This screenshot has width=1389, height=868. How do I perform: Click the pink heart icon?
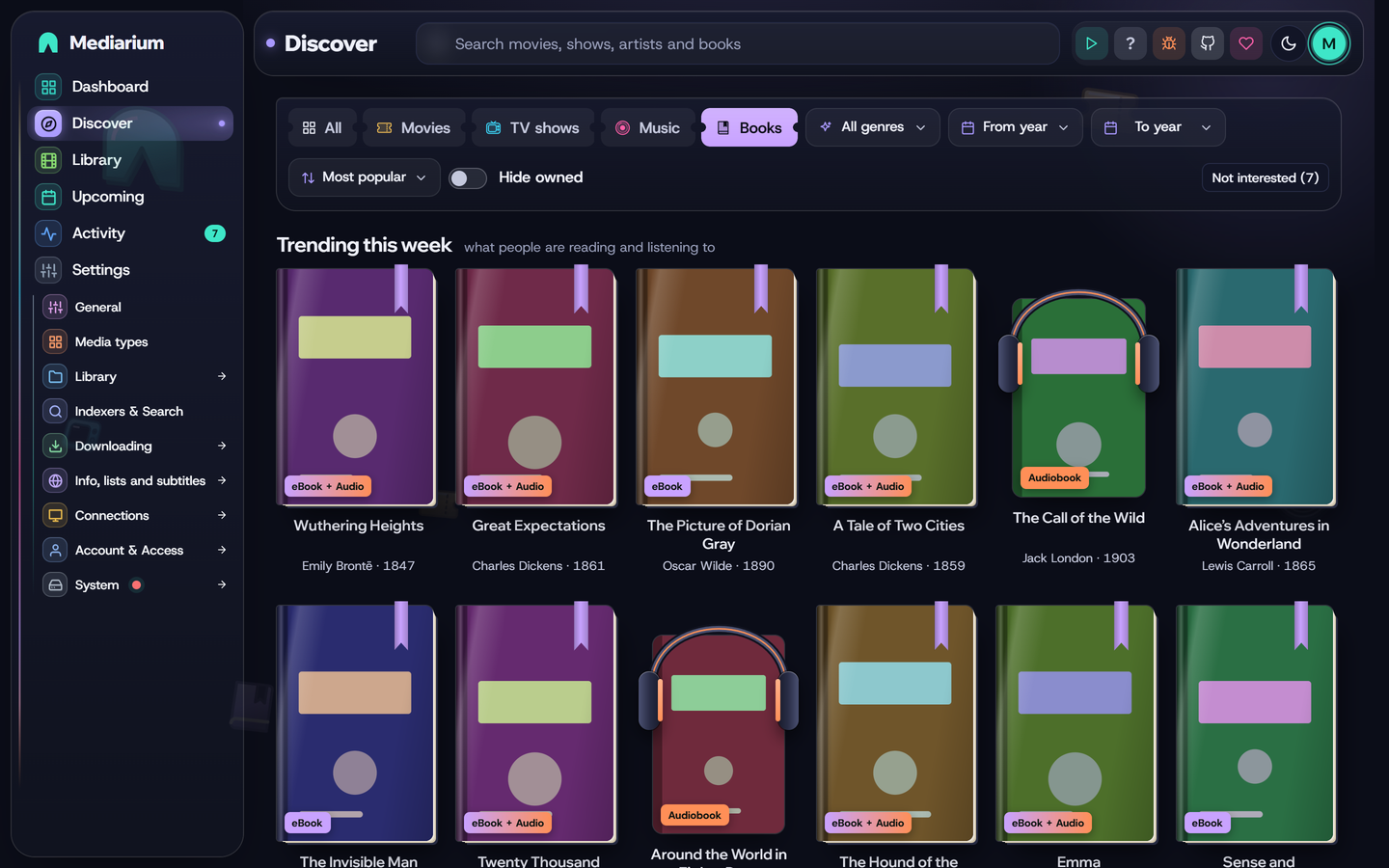(x=1245, y=43)
